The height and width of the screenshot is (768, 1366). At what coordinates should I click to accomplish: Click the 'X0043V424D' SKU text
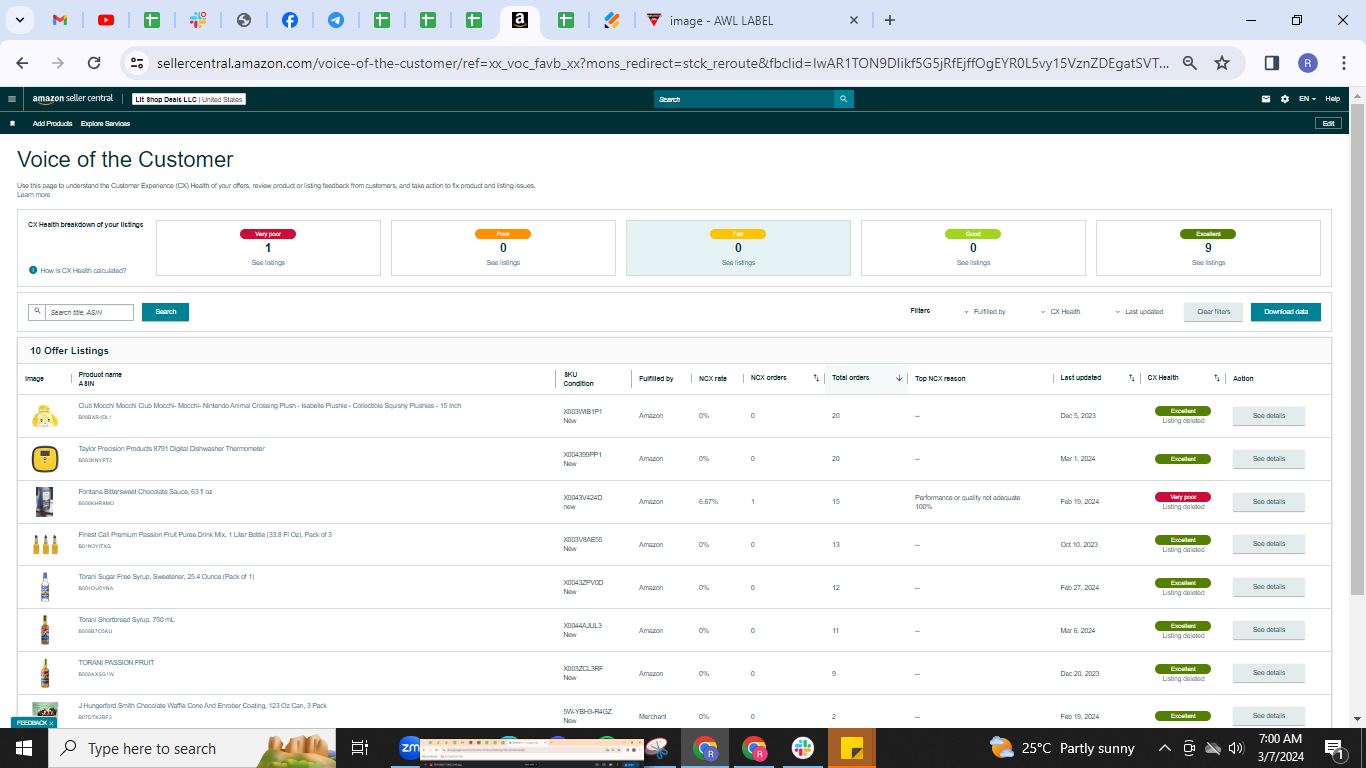click(583, 497)
